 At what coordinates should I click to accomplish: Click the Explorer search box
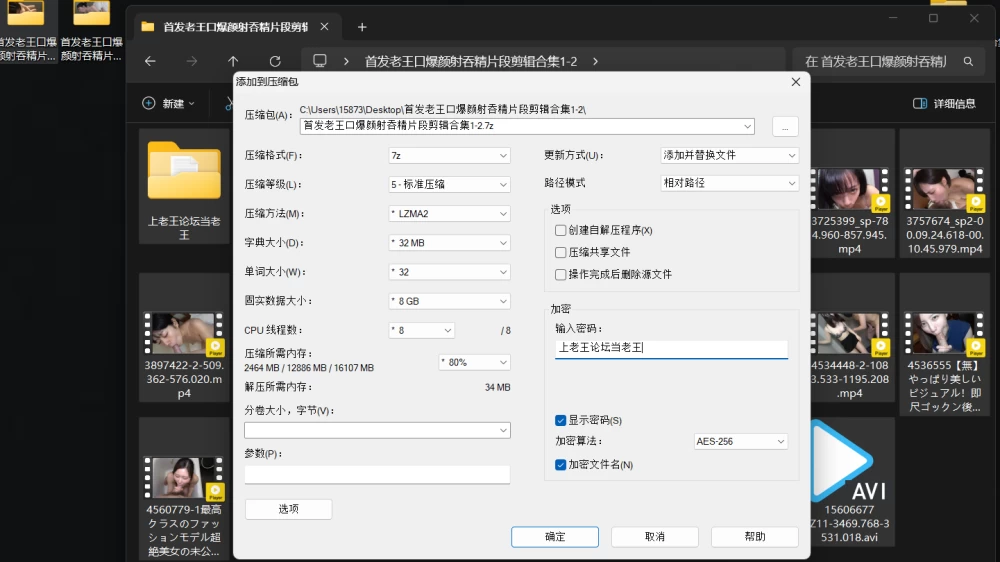tap(888, 61)
